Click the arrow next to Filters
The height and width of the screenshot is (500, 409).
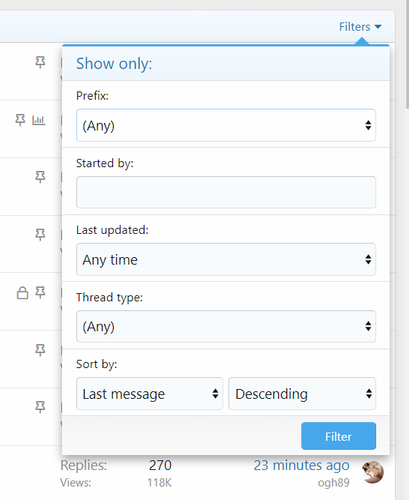coord(378,27)
